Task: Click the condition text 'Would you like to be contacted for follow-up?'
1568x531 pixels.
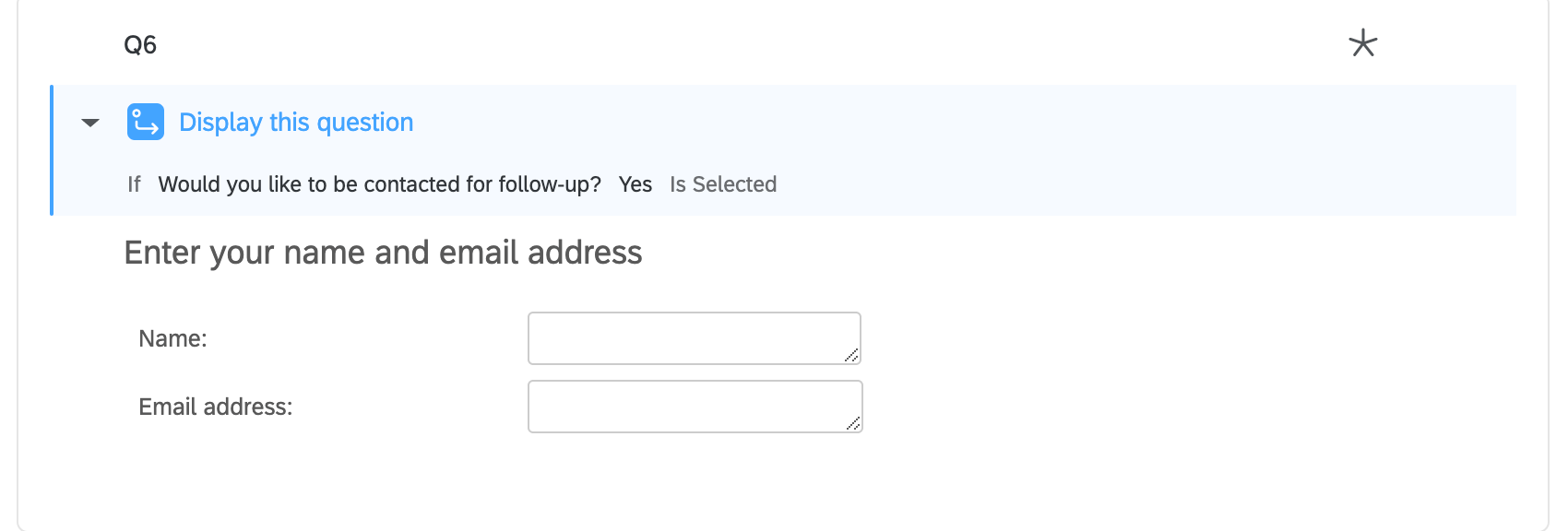Action: tap(383, 183)
